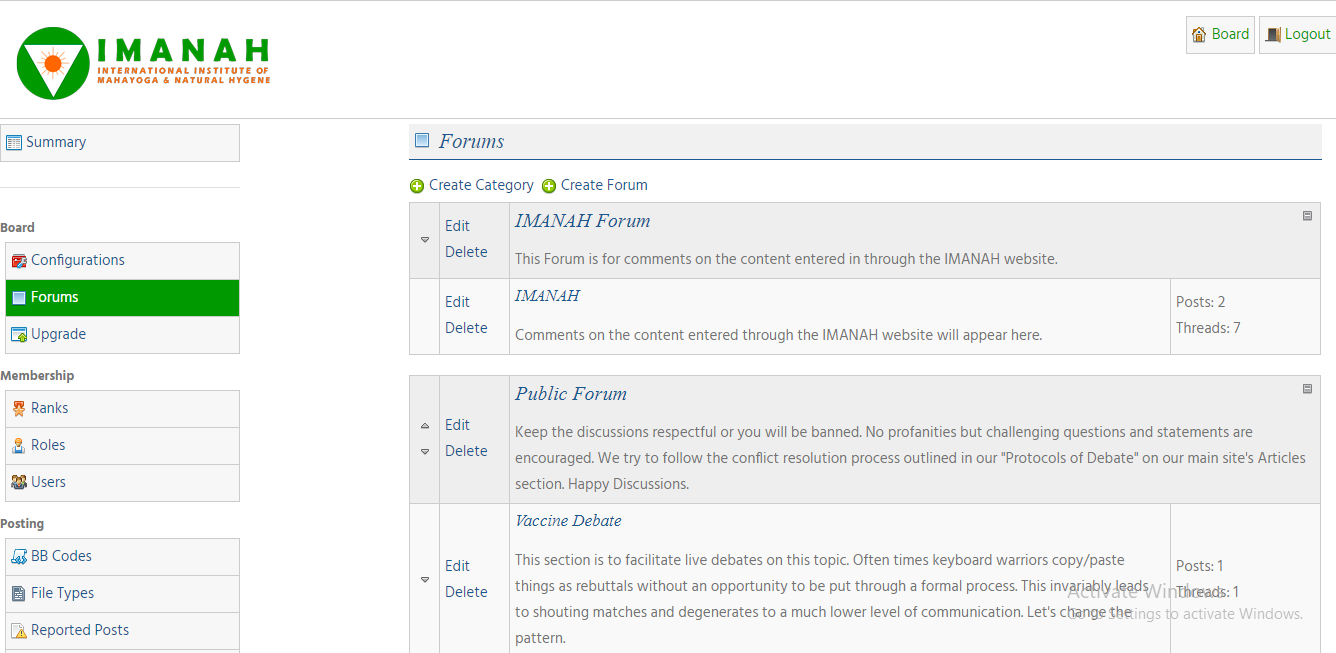Click the Logout button
This screenshot has width=1336, height=653.
1297,34
